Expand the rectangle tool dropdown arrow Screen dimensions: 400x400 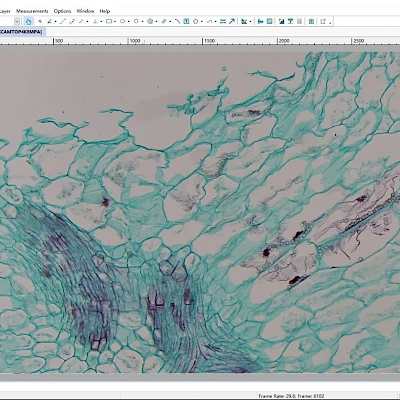pos(115,22)
